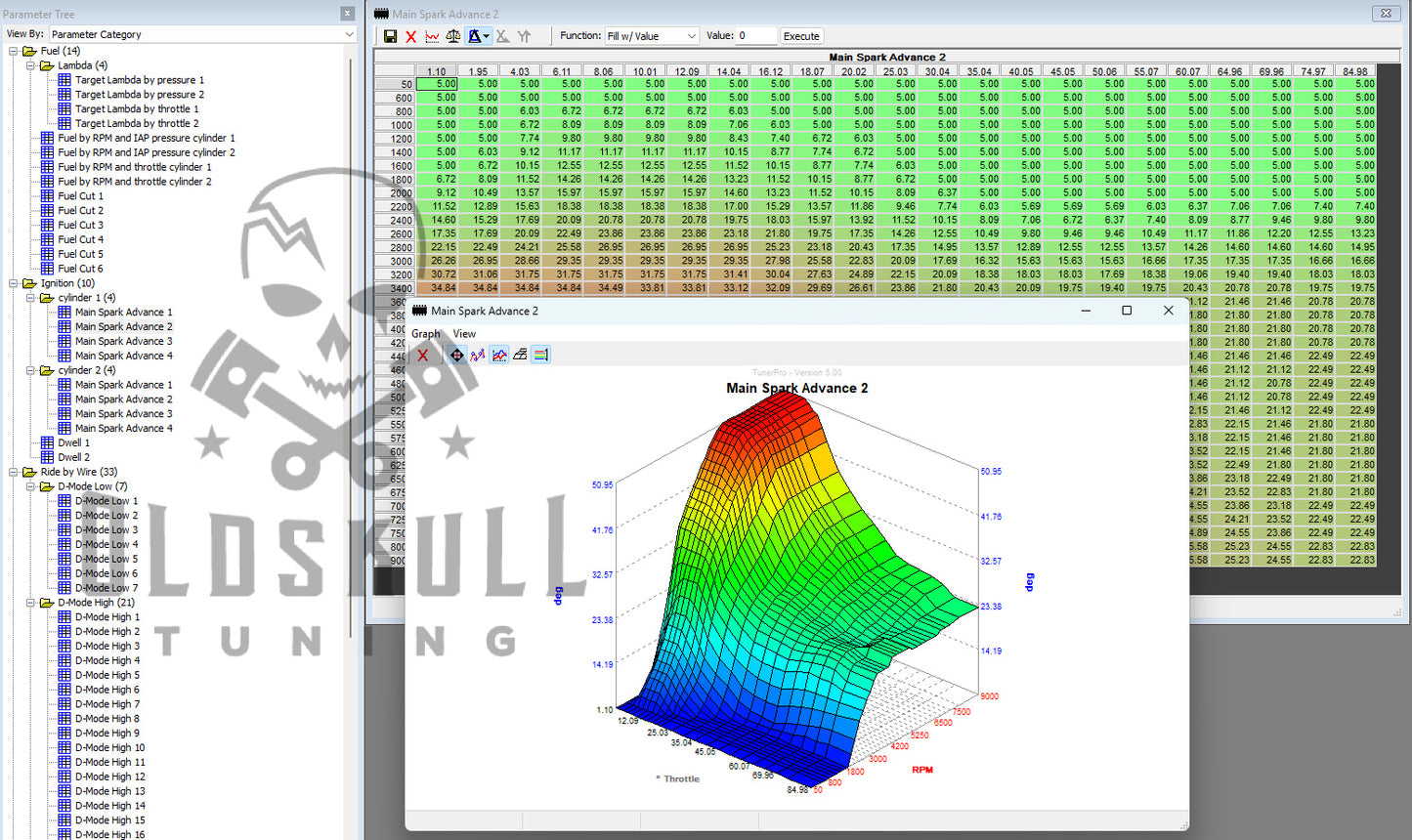Click the save floppy disk icon

coord(390,36)
